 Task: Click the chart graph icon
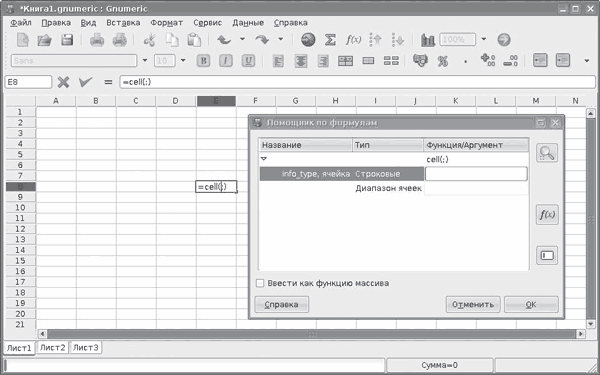tap(427, 40)
